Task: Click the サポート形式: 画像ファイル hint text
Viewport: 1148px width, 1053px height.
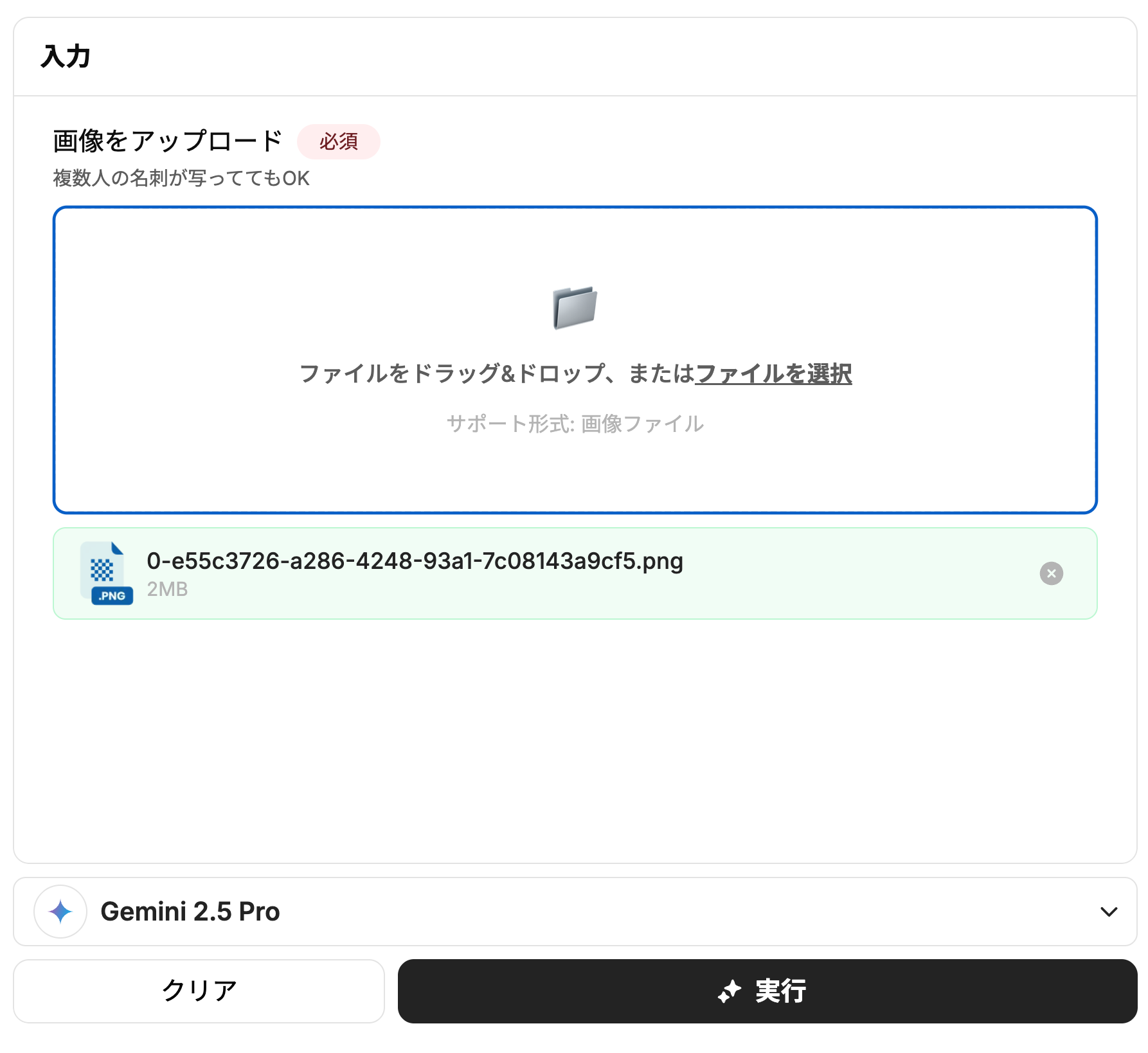Action: [x=575, y=424]
